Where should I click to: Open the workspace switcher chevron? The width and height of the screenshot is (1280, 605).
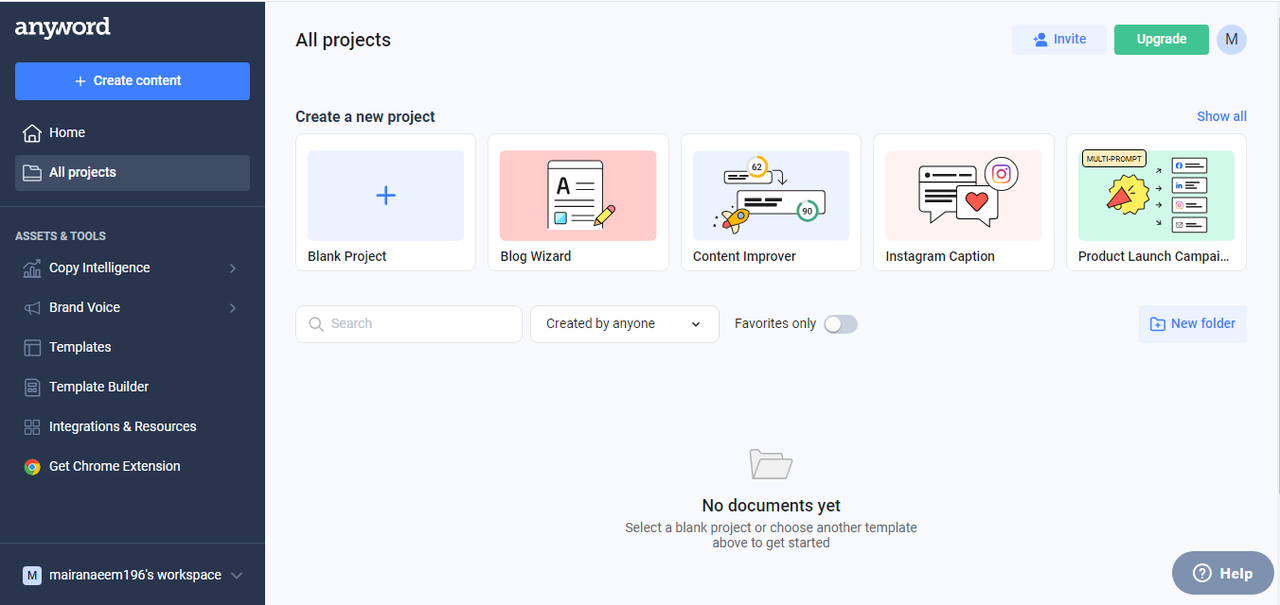click(x=237, y=575)
